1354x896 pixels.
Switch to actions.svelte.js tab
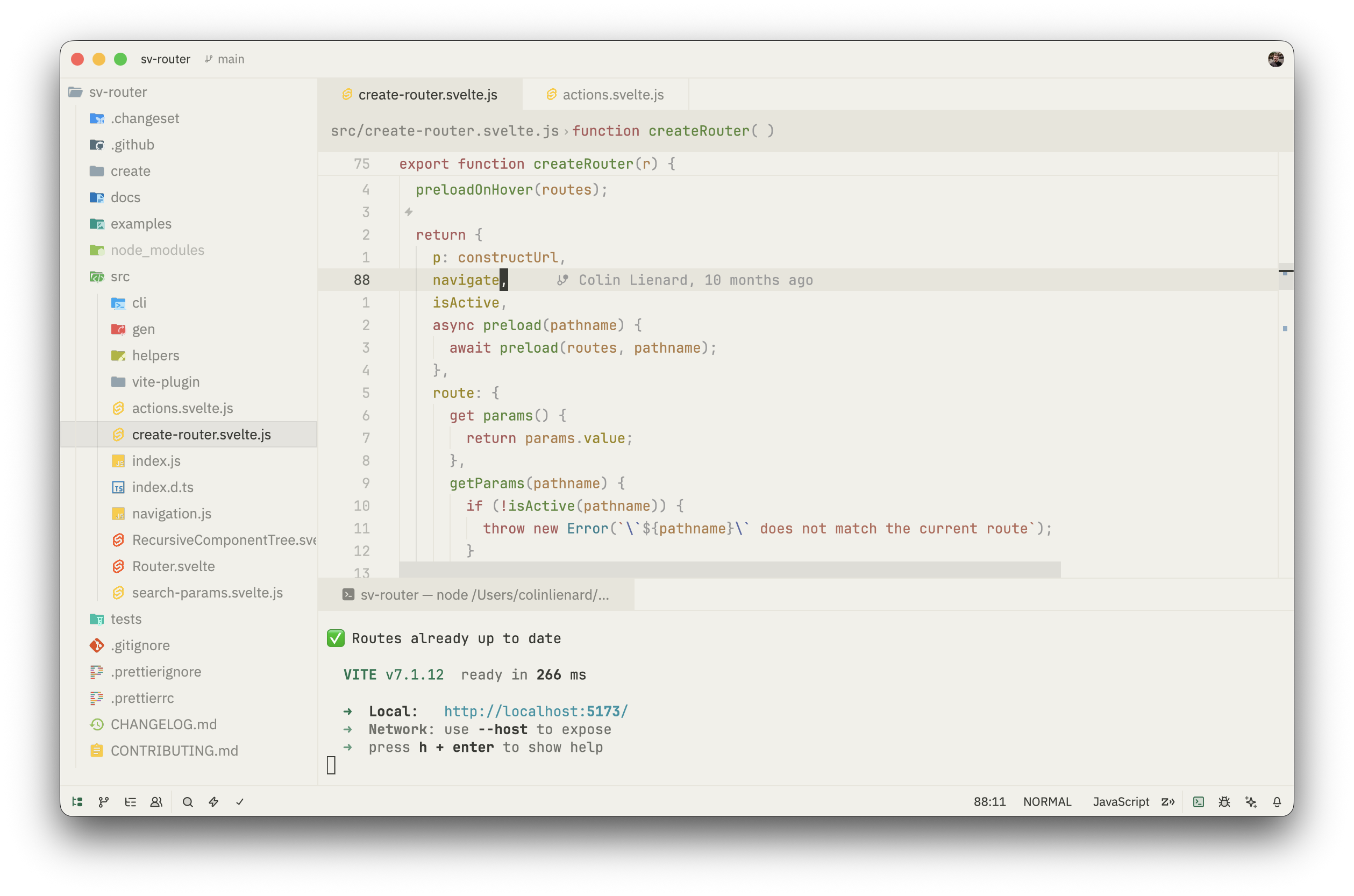coord(605,94)
